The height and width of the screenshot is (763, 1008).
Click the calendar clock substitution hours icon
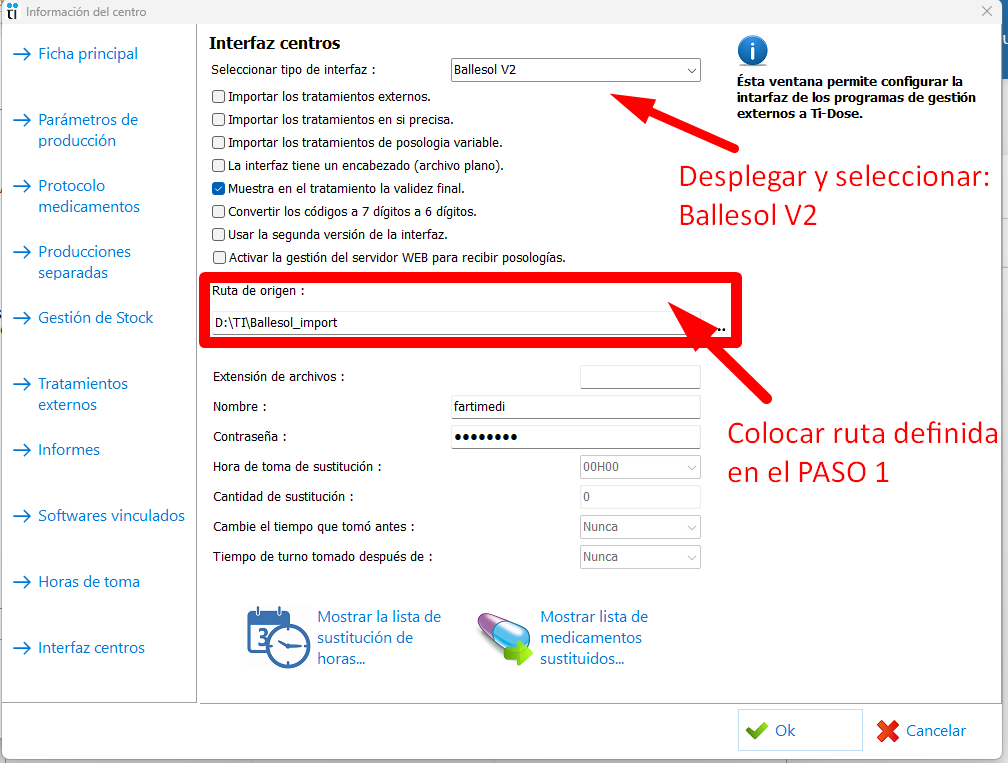(277, 637)
